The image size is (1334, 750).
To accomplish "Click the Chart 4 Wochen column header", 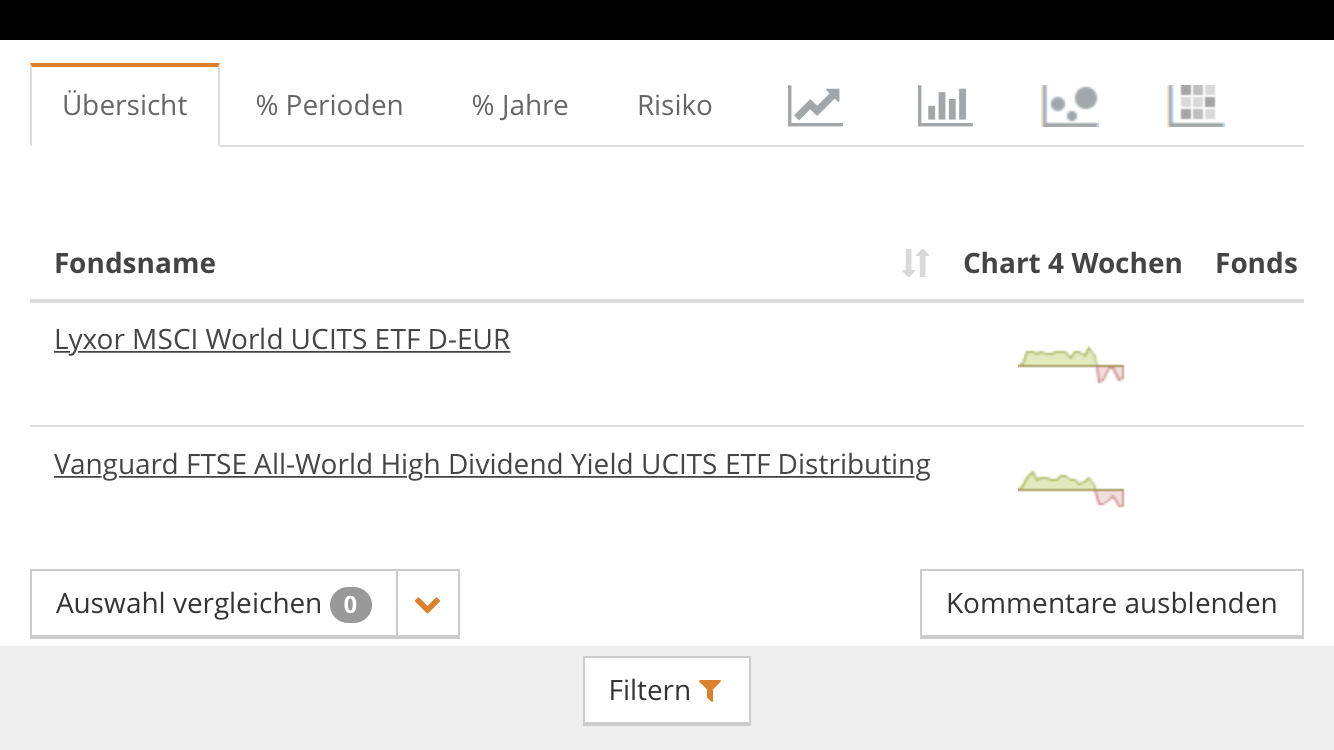I will coord(1072,263).
